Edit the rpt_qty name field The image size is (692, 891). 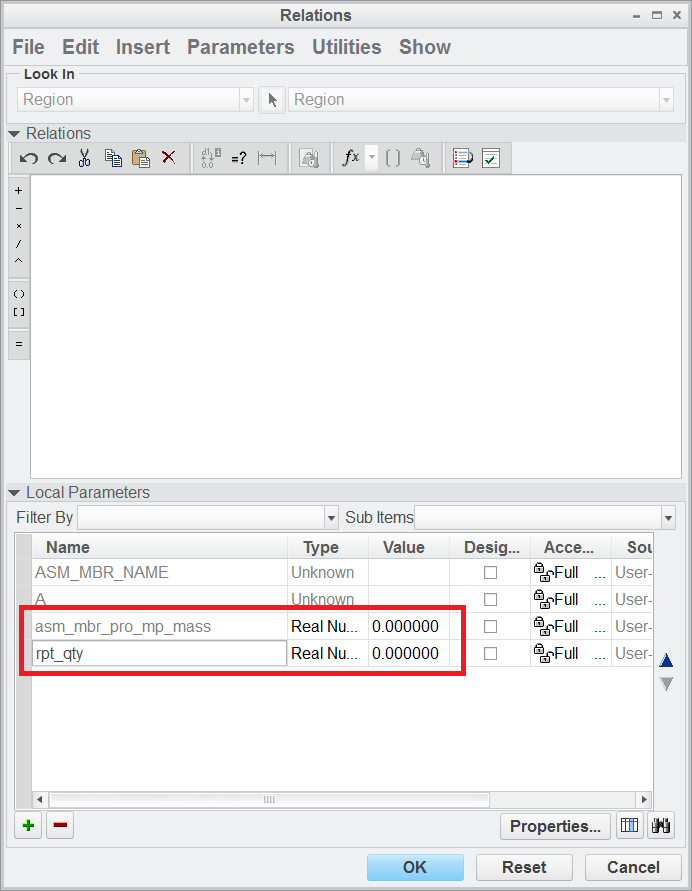[x=160, y=653]
